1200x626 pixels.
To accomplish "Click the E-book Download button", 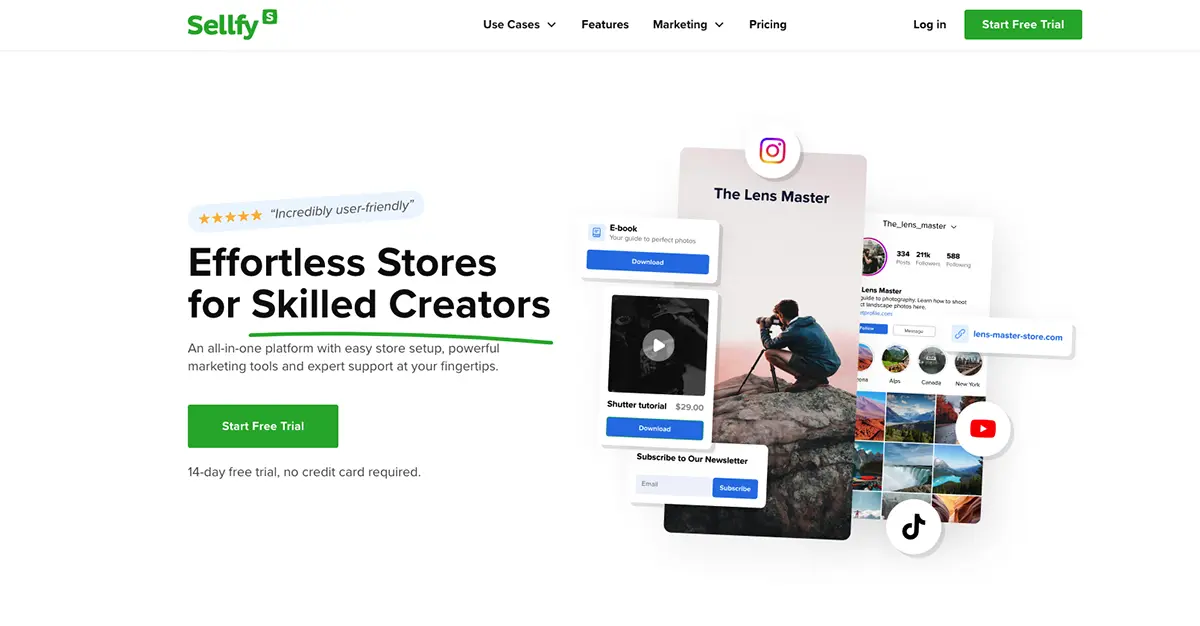I will pos(647,262).
